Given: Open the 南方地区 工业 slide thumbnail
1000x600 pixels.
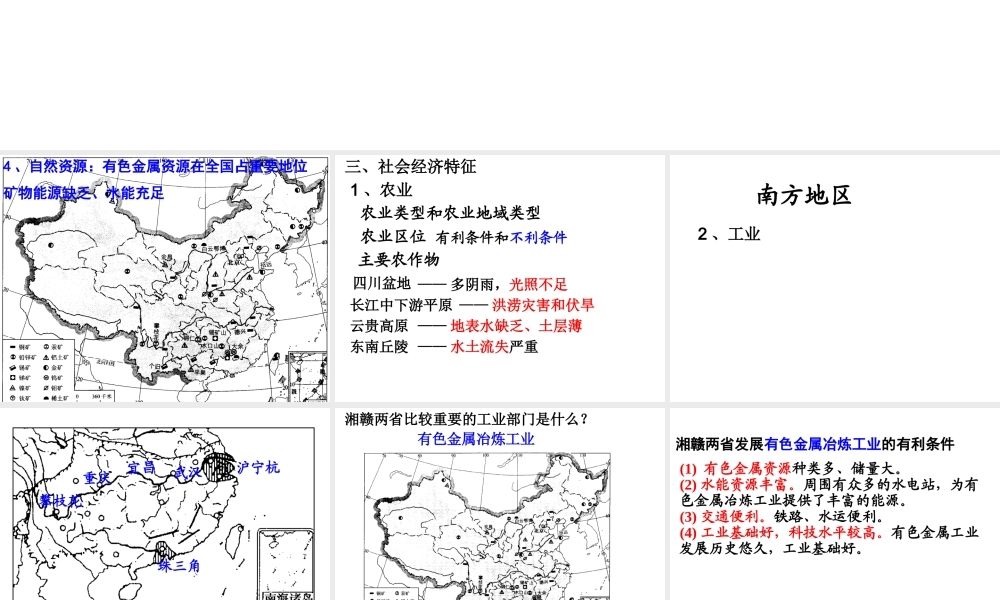Looking at the screenshot, I should (835, 279).
